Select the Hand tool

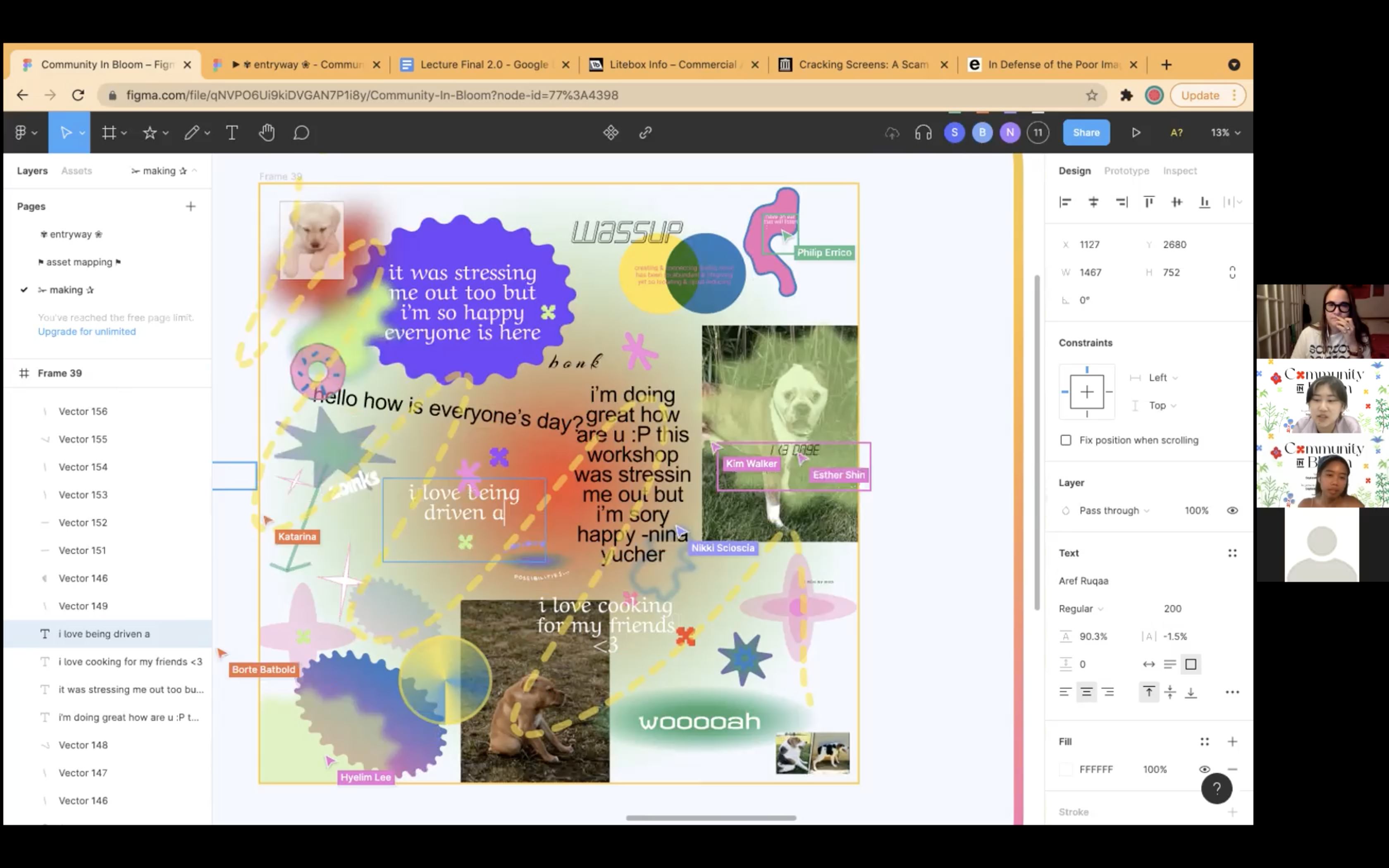[266, 133]
